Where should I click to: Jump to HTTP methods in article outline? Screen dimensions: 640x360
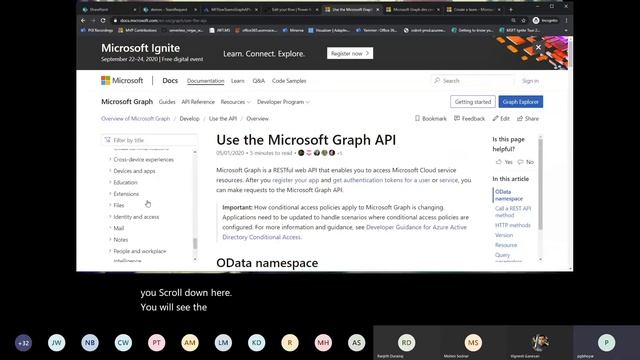coord(513,225)
